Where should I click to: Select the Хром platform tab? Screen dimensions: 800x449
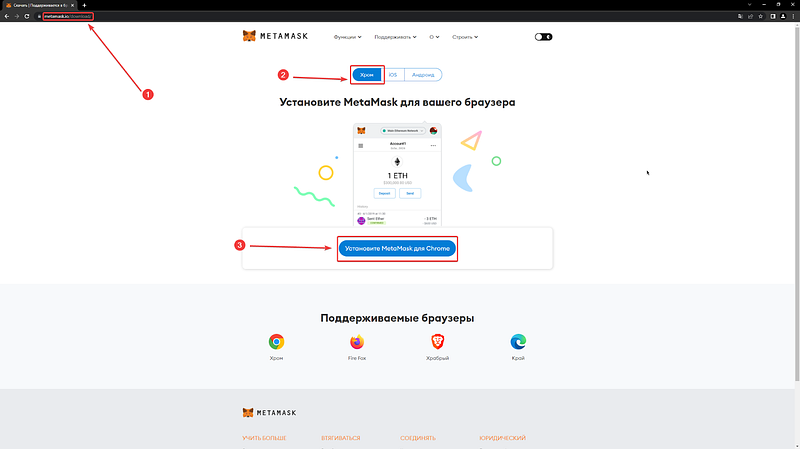[367, 75]
